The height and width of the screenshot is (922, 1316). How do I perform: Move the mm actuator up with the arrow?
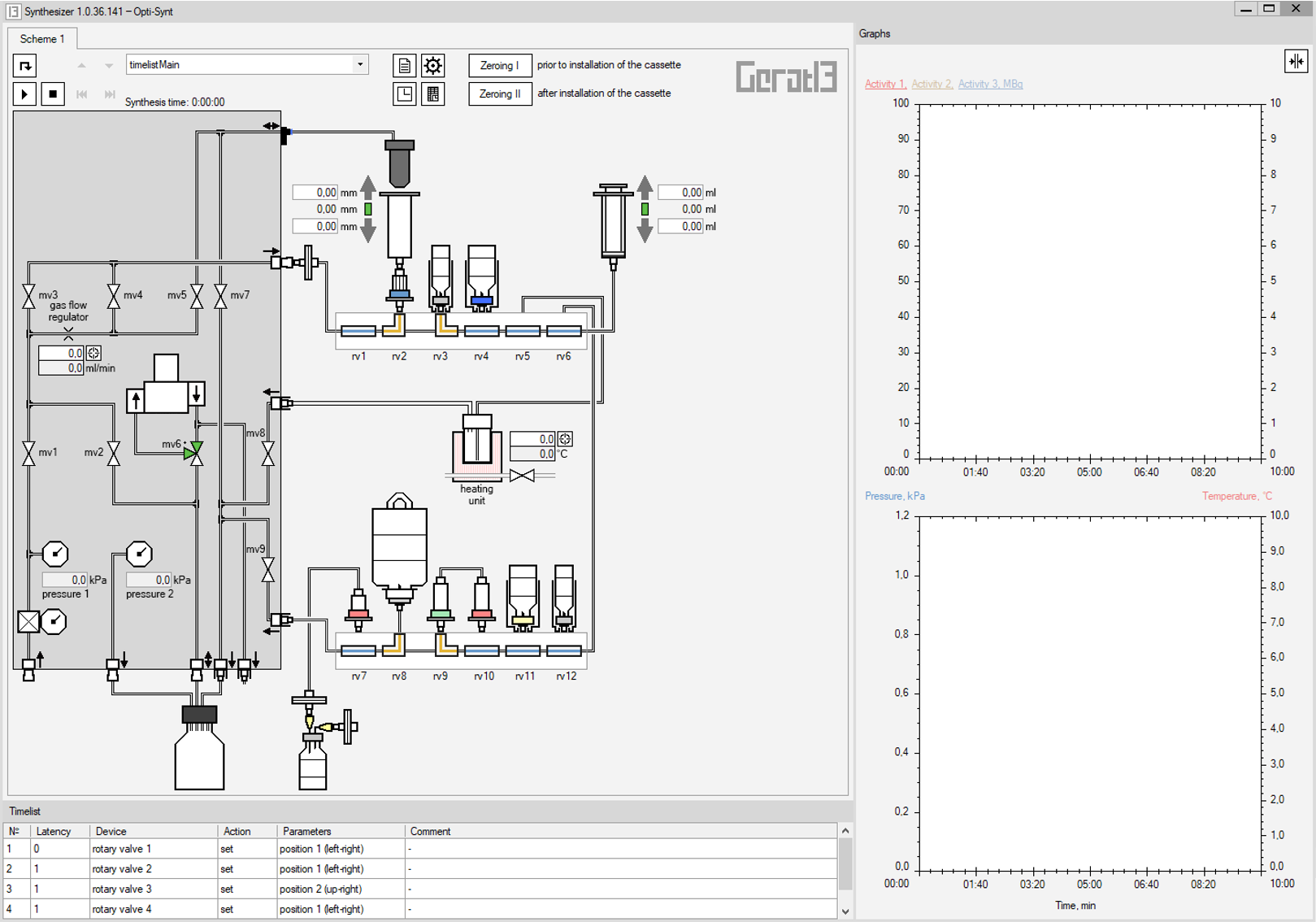point(368,188)
